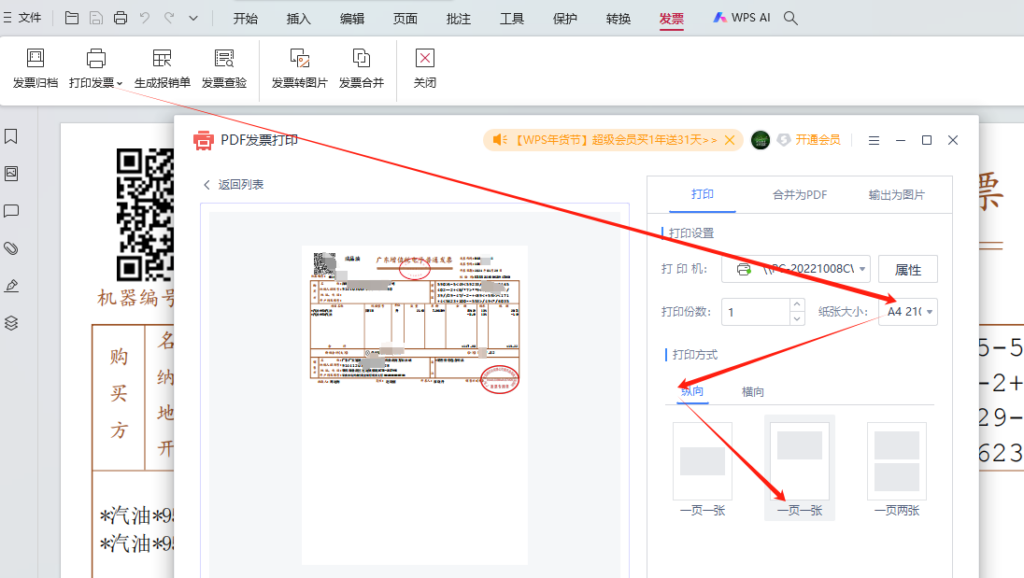The image size is (1024, 578).
Task: Go back via 返回列表 link
Action: pyautogui.click(x=233, y=185)
